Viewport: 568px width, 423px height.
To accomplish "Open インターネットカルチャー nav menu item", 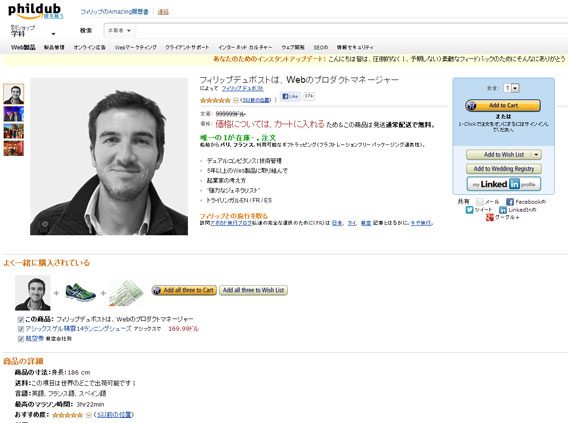I will tap(245, 47).
